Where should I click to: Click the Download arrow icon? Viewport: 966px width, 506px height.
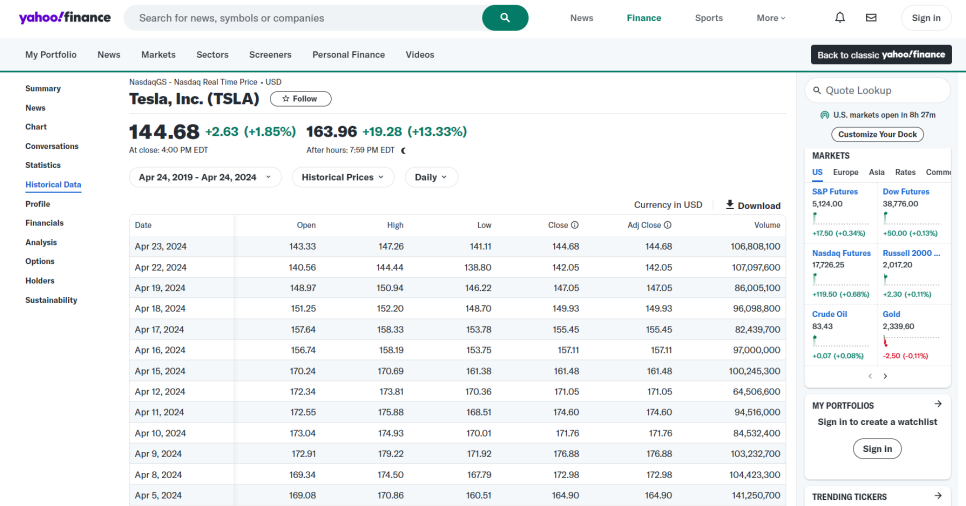tap(729, 205)
